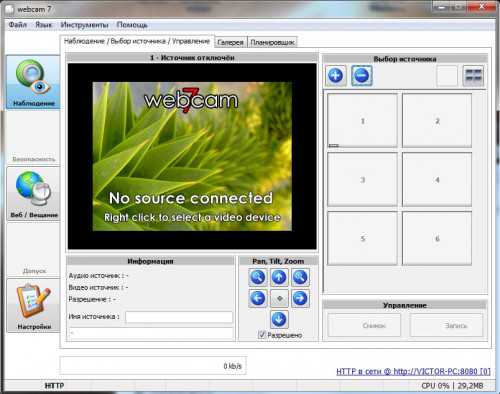Click the zoom in magnifier PTZ icon
This screenshot has height=394, width=500.
click(300, 277)
